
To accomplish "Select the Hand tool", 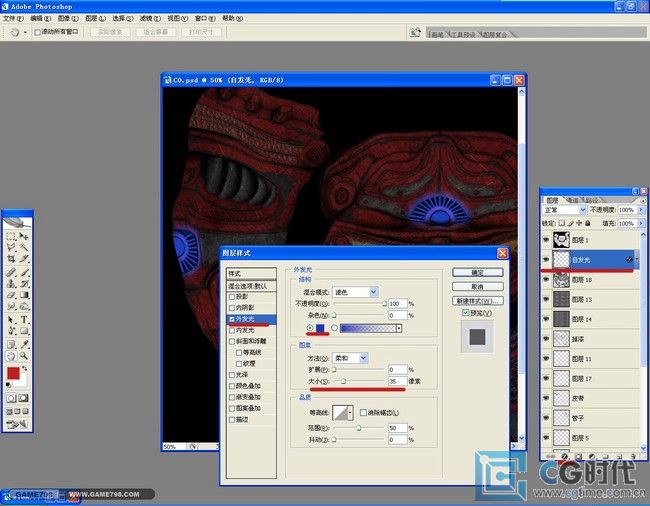I will [11, 356].
